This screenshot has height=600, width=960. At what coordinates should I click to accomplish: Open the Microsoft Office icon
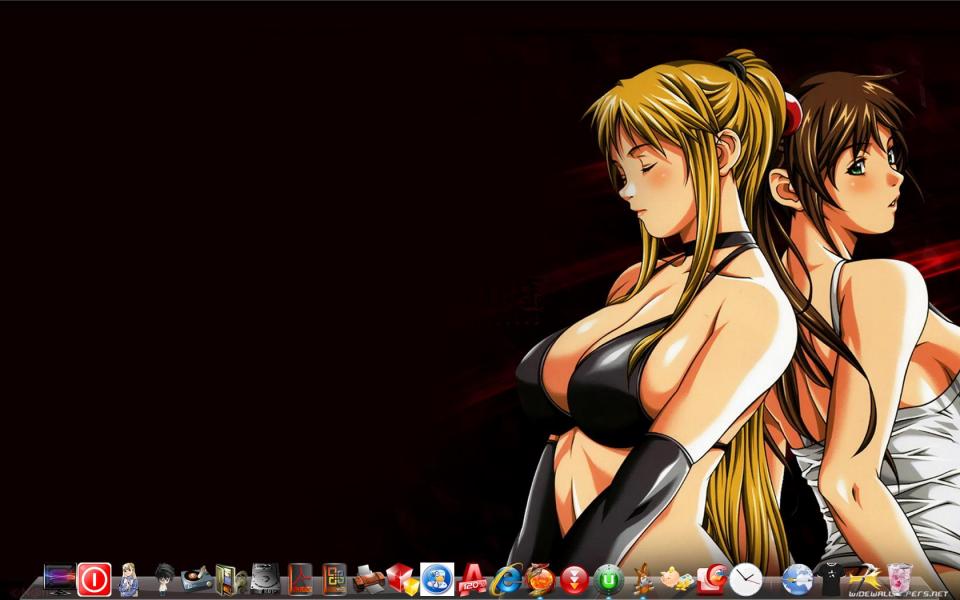[334, 579]
